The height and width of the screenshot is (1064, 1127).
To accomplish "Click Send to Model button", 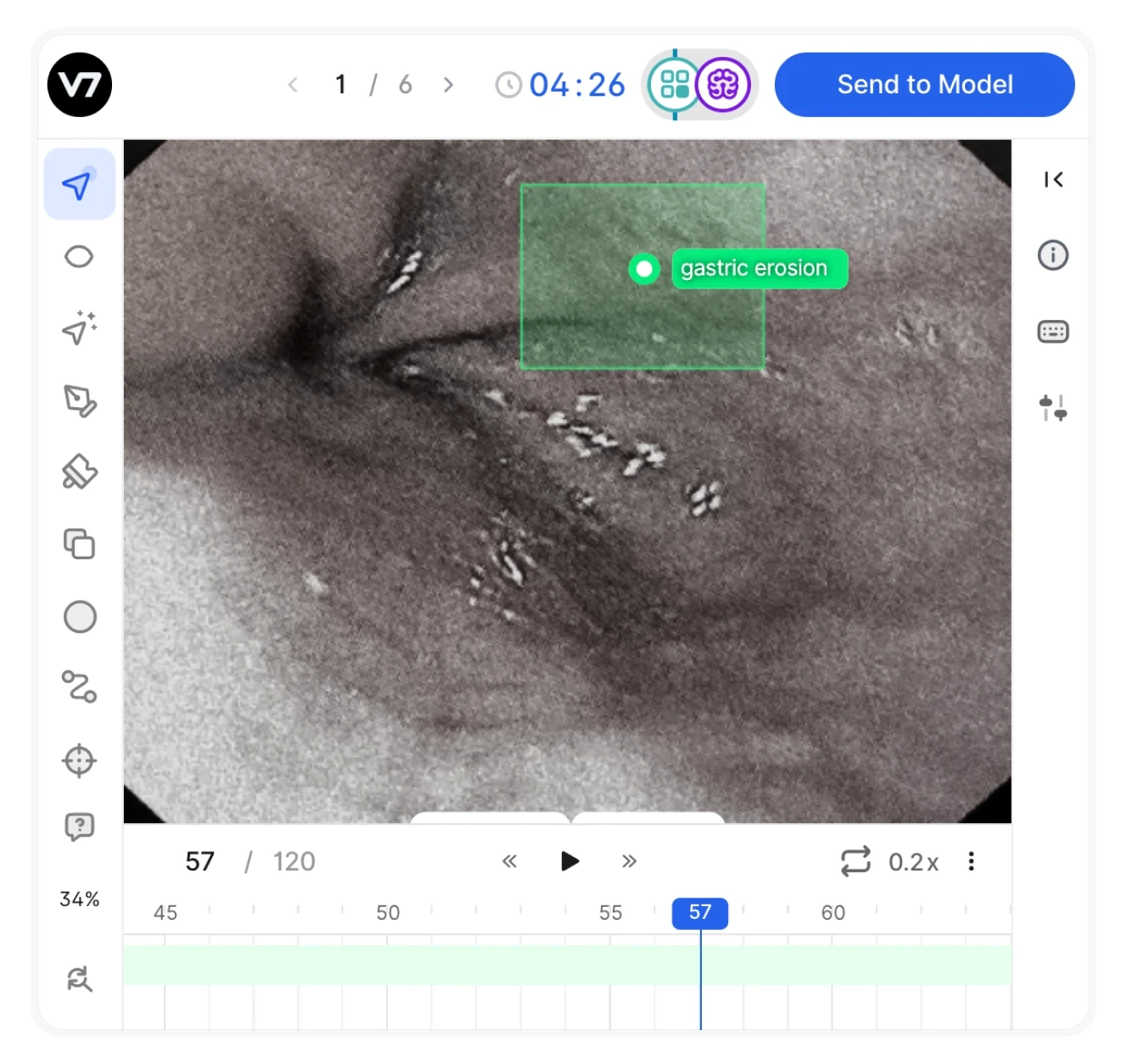I will (924, 85).
